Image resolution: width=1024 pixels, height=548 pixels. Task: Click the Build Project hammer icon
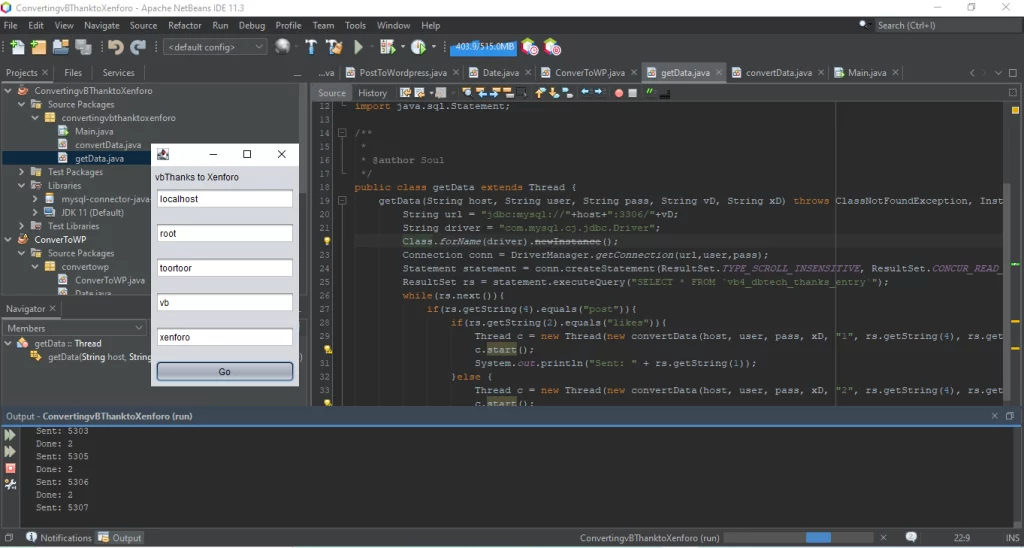tap(312, 47)
